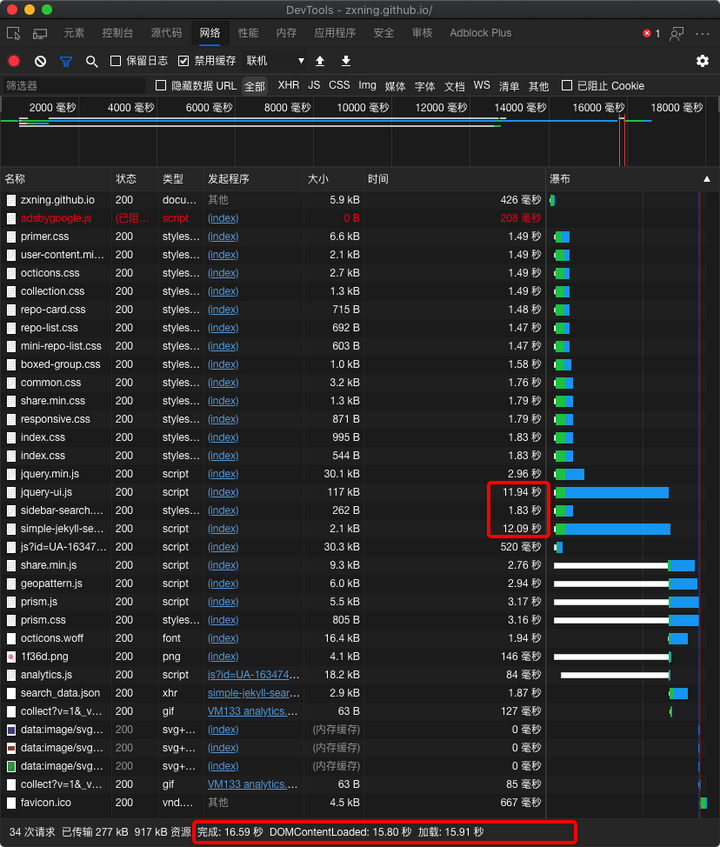Screen dimensions: 720x847
Task: Open the feedback person icon
Action: pos(676,33)
